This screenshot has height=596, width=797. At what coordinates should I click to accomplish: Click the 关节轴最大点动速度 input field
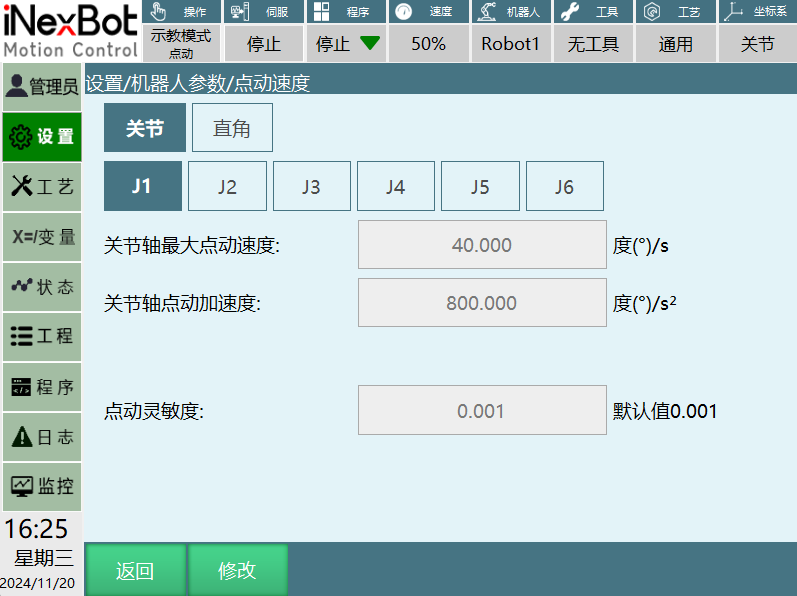tap(482, 245)
